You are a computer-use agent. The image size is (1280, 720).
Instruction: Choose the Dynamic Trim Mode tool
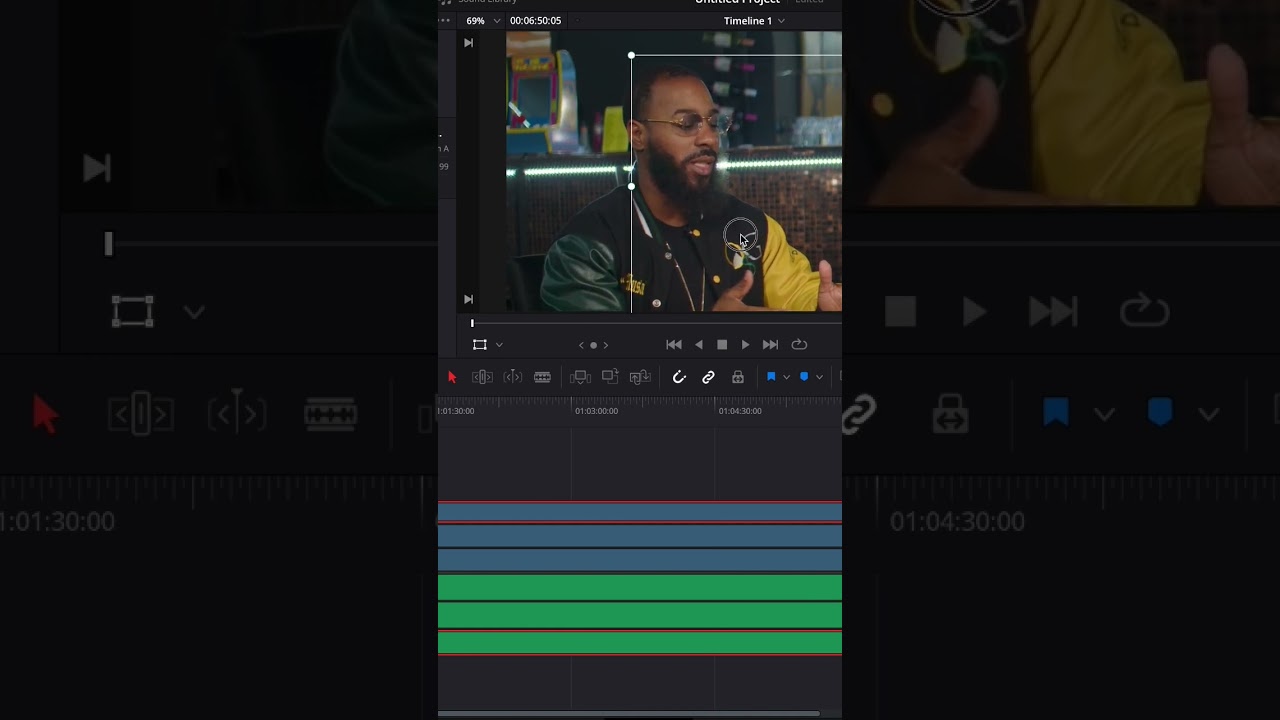tap(512, 377)
